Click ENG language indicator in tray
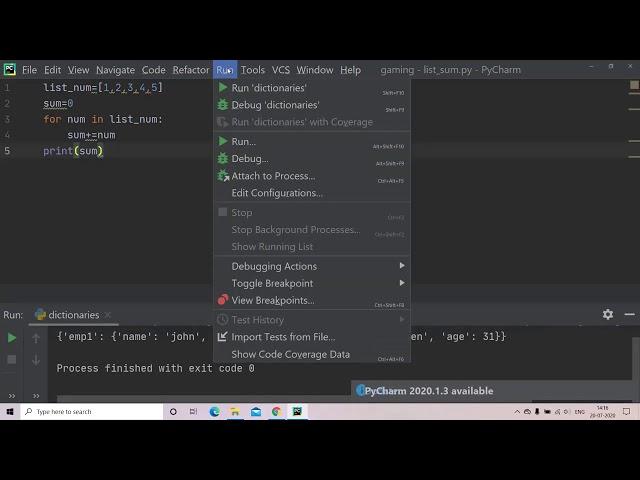640x480 pixels. coord(580,412)
